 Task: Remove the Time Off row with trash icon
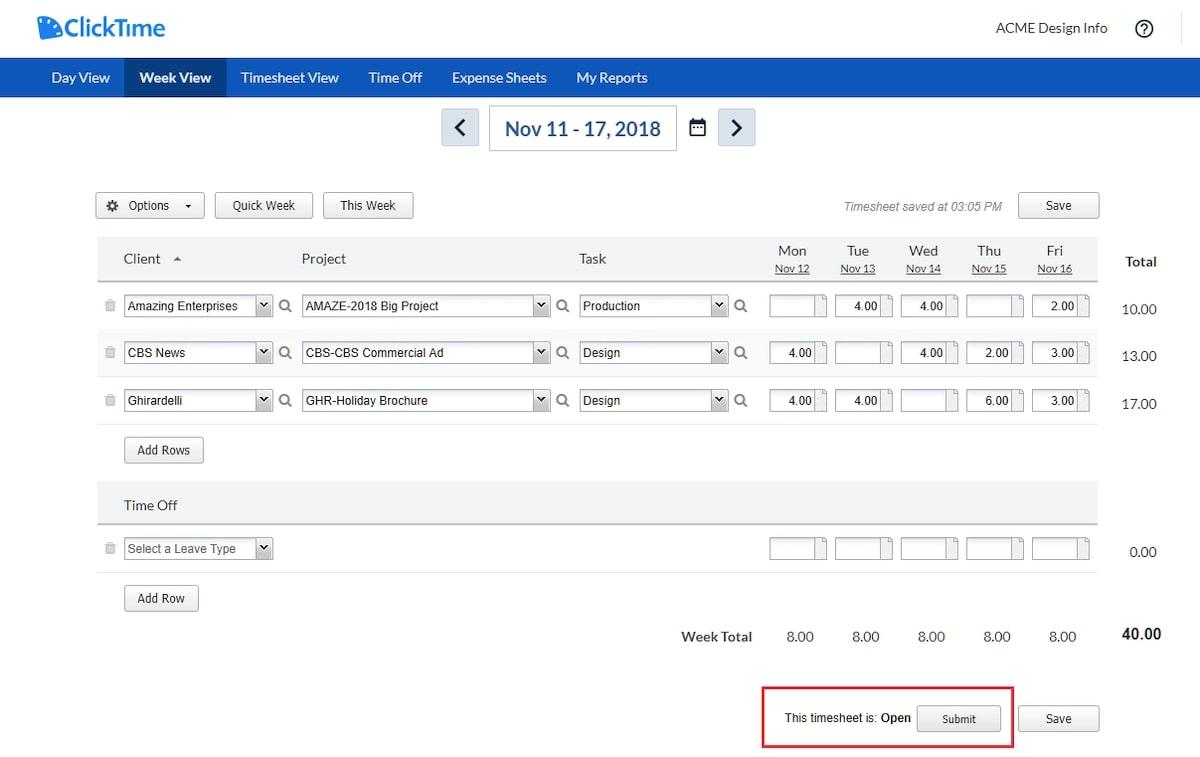tap(110, 548)
